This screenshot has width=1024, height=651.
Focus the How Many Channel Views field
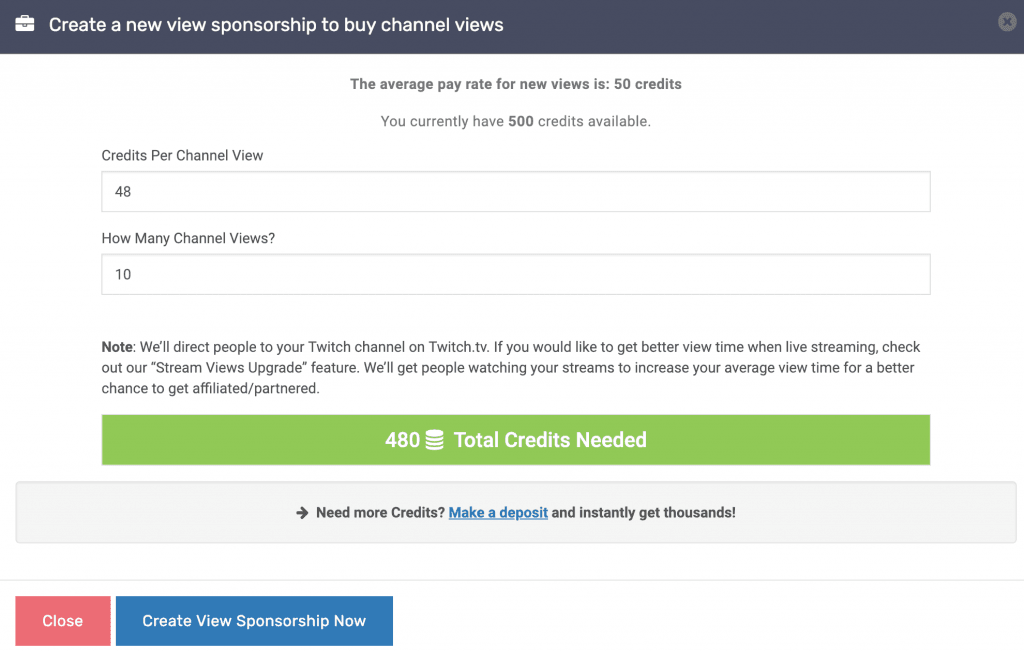point(515,274)
